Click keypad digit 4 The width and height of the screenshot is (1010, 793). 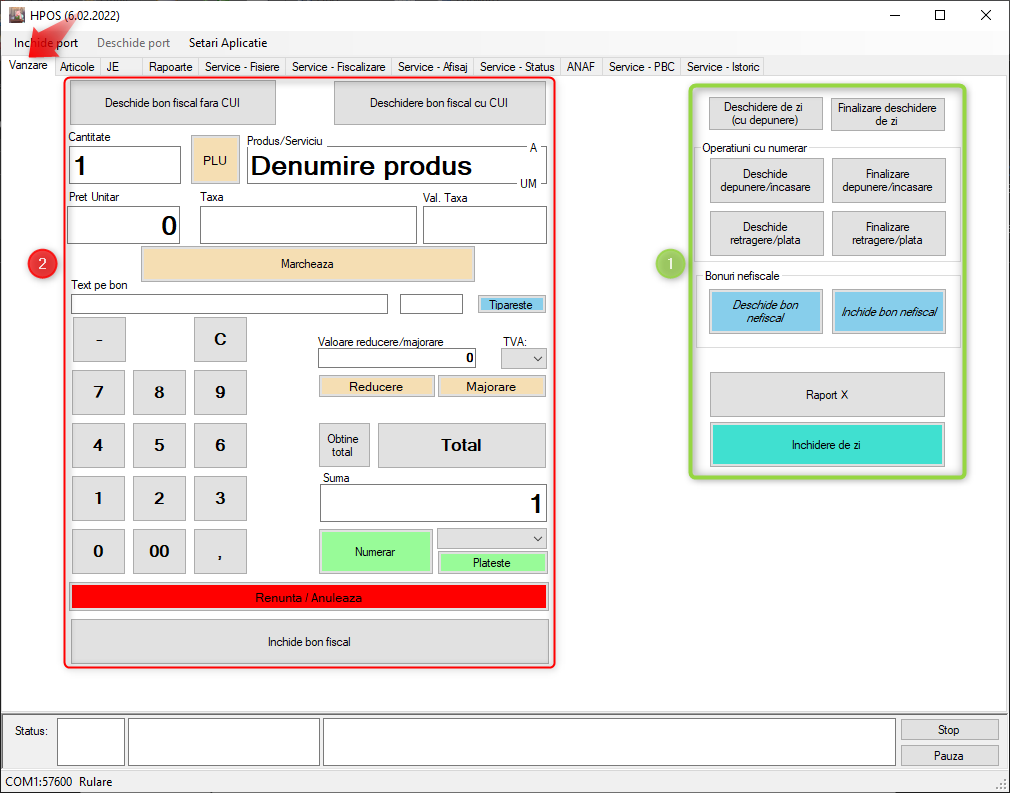coord(99,445)
